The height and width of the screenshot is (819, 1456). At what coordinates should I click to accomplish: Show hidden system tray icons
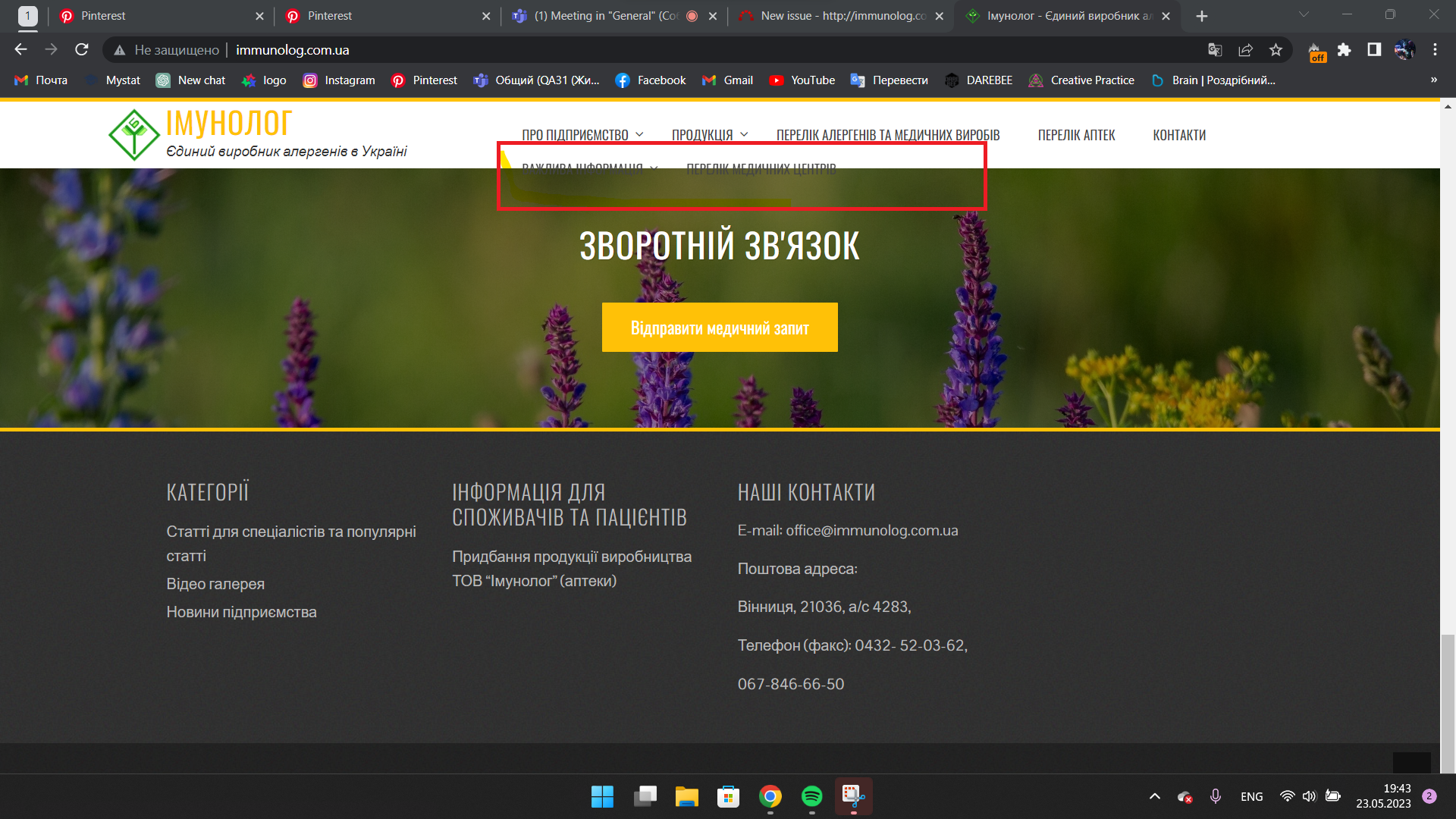(1154, 796)
